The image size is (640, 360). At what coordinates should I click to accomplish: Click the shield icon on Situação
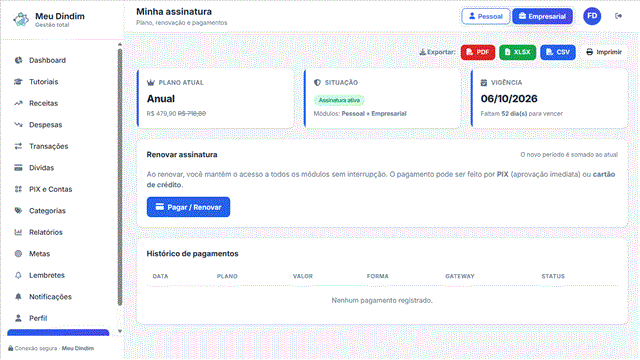317,82
